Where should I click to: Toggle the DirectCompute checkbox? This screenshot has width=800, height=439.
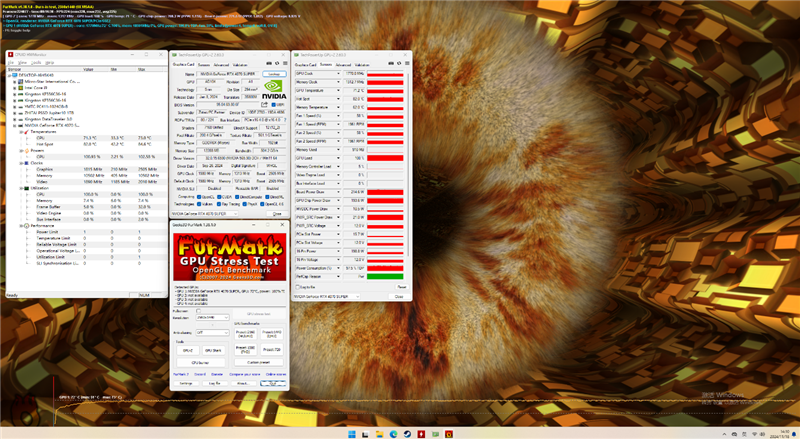(x=237, y=197)
